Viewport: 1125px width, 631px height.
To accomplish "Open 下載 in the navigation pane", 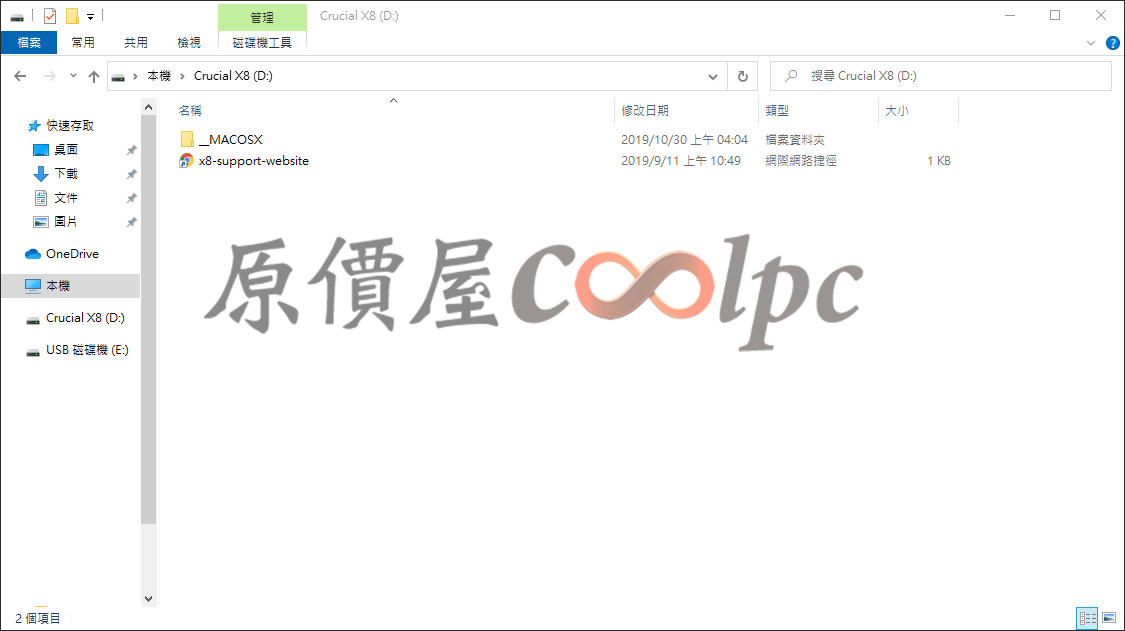I will pos(65,174).
